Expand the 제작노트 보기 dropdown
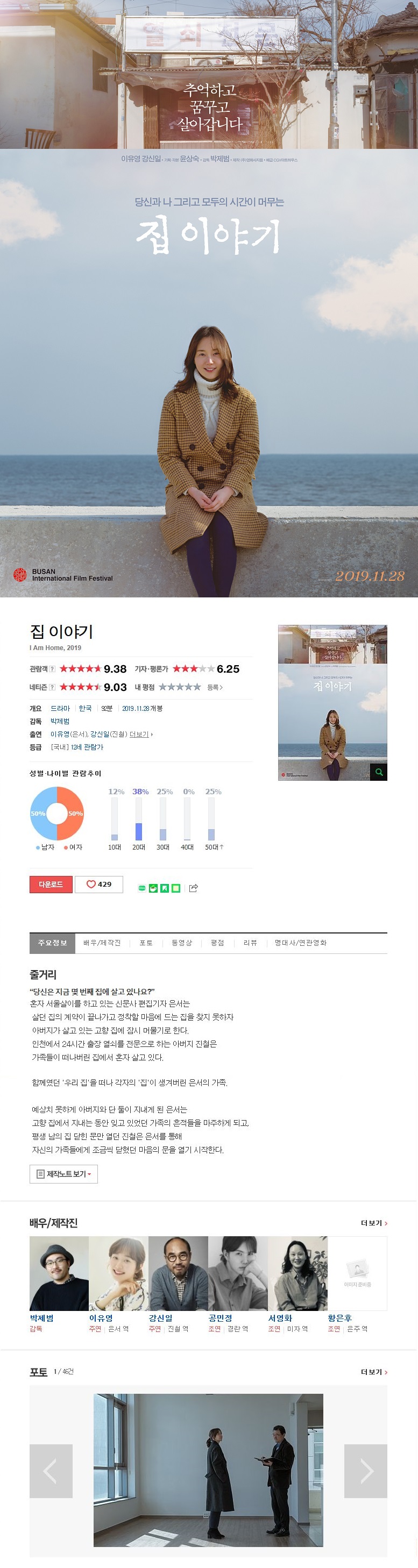This screenshot has height=1568, width=418. point(64,1173)
